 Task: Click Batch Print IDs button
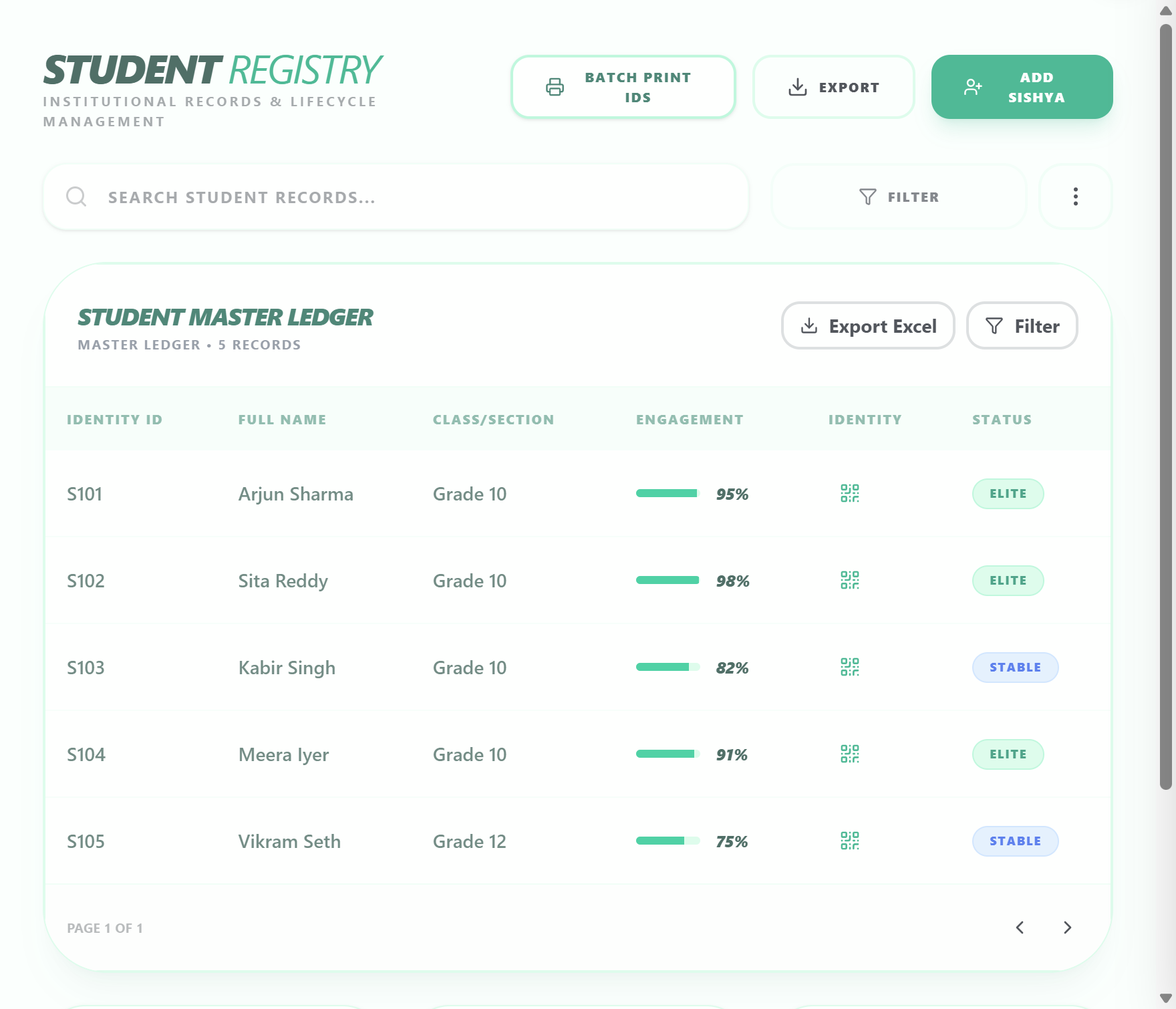click(x=623, y=87)
